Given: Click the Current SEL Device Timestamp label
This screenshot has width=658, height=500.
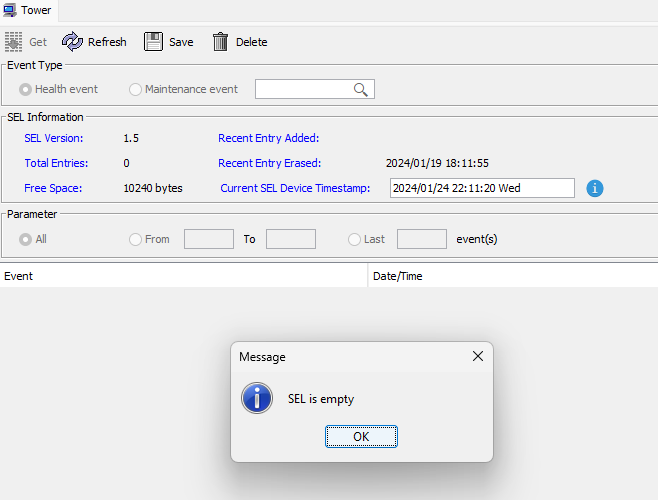Looking at the screenshot, I should 295,188.
